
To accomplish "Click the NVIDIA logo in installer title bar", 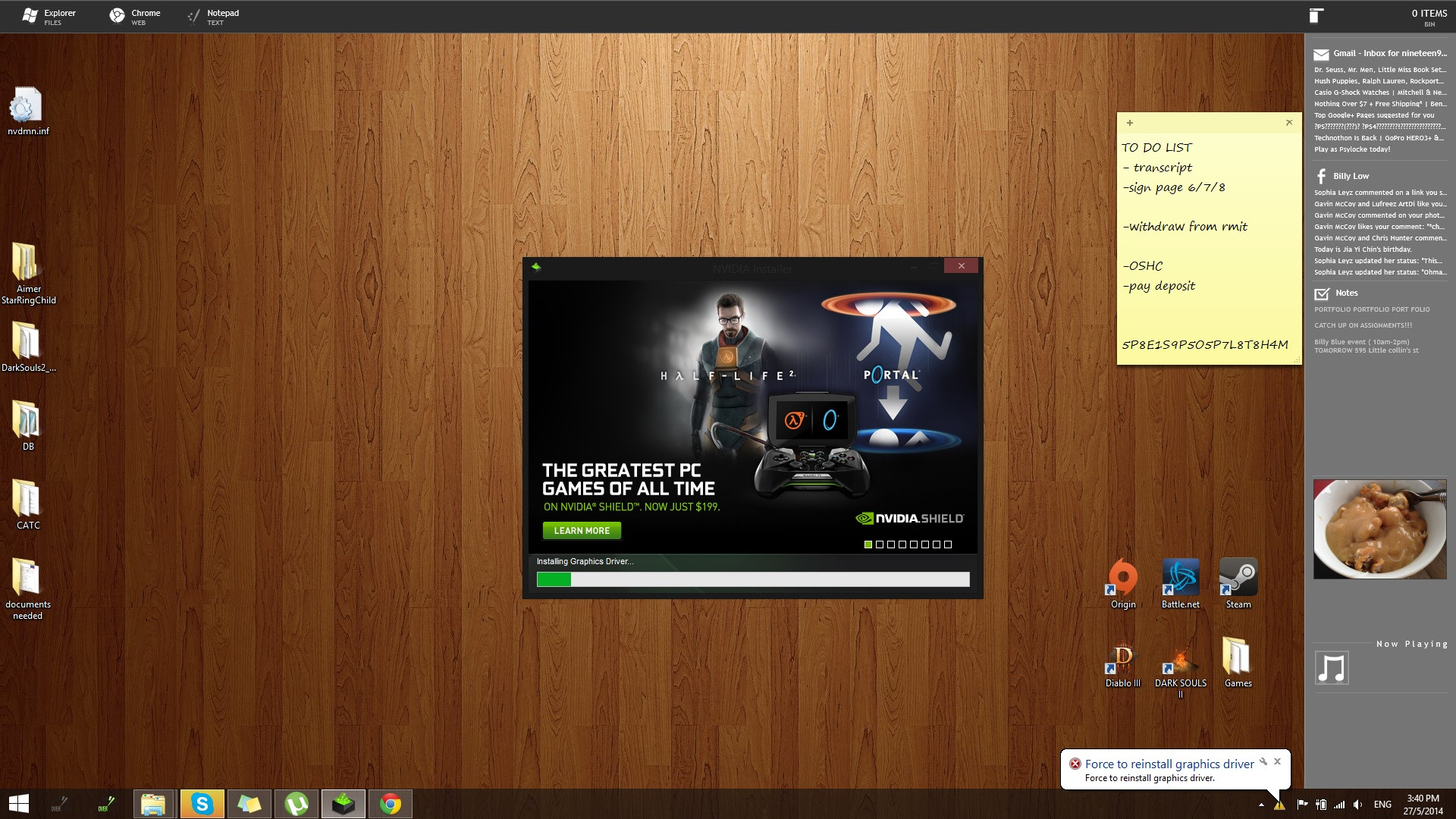I will point(536,267).
